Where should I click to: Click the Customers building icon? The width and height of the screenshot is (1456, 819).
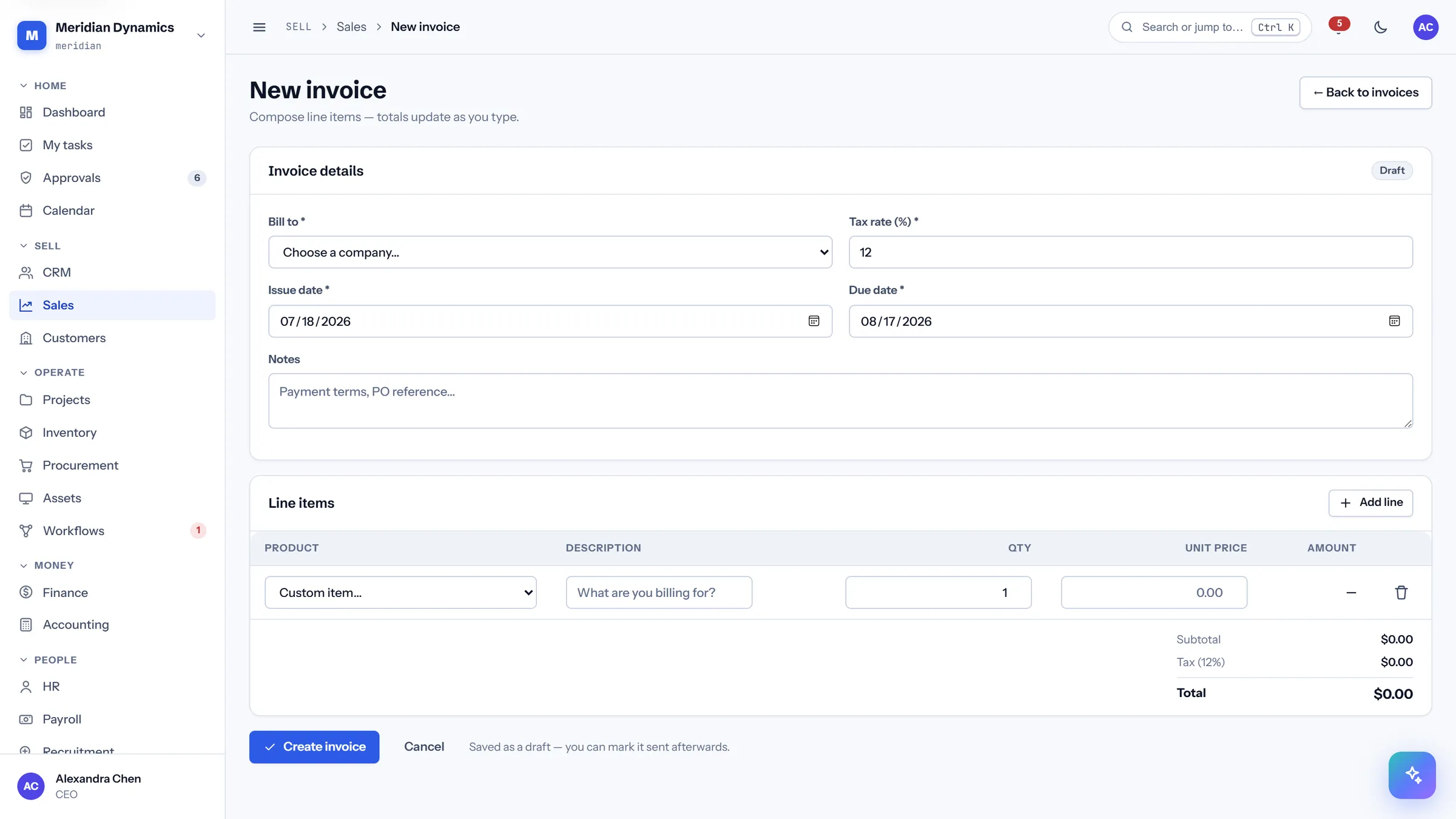tap(25, 338)
